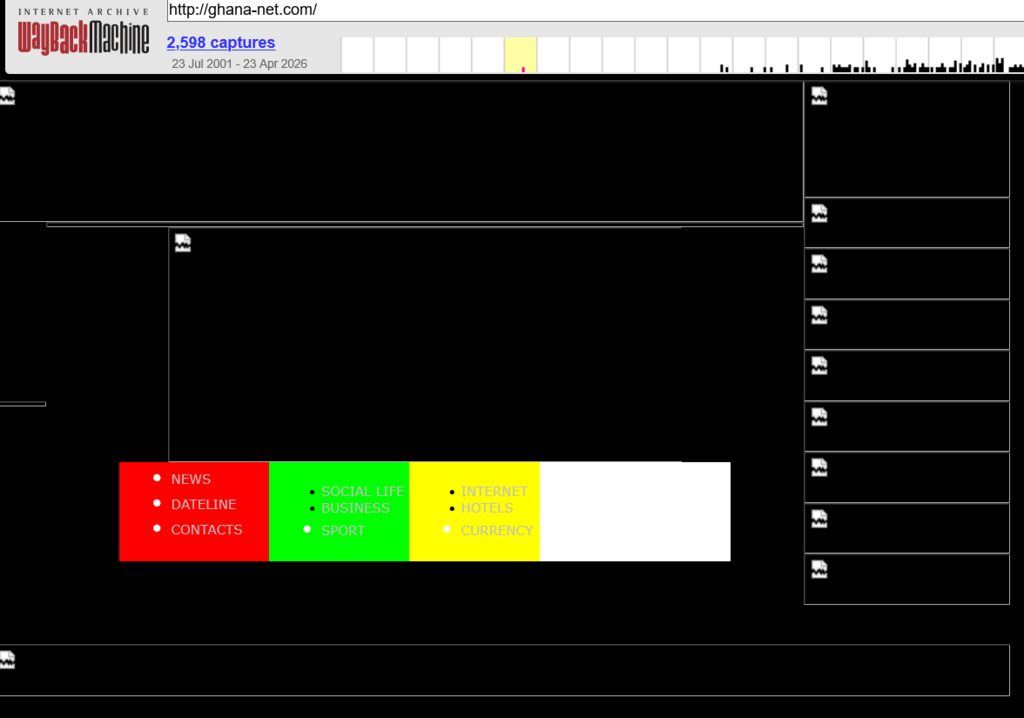1024x718 pixels.
Task: Open the NEWS section
Action: click(190, 479)
